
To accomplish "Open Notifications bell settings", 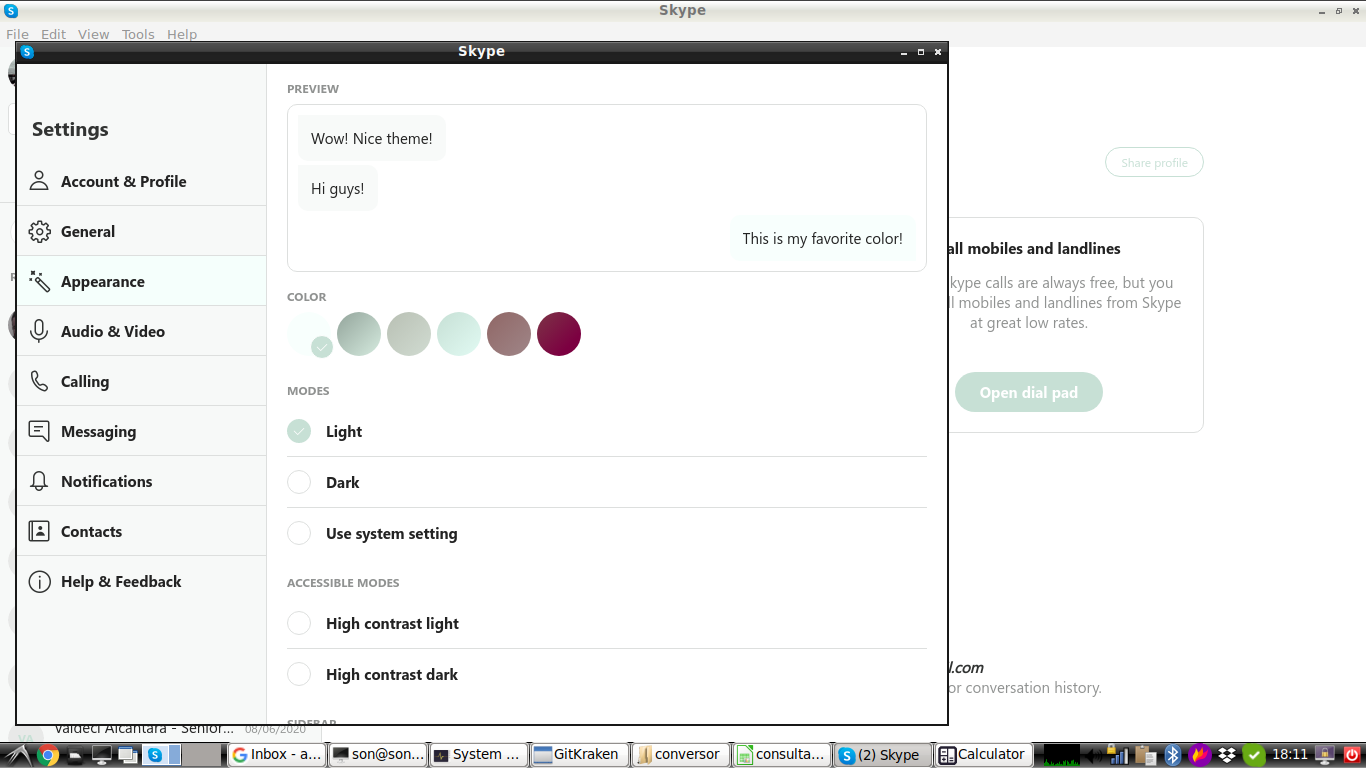I will pos(141,481).
